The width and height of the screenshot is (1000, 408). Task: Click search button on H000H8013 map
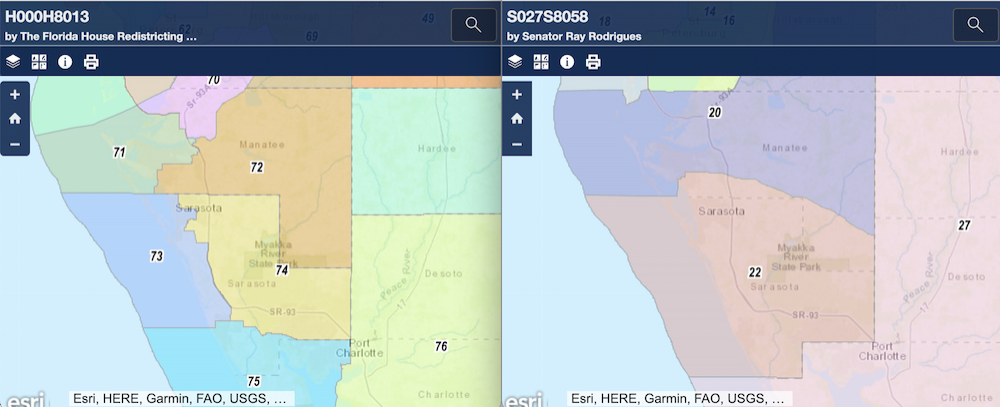[473, 25]
